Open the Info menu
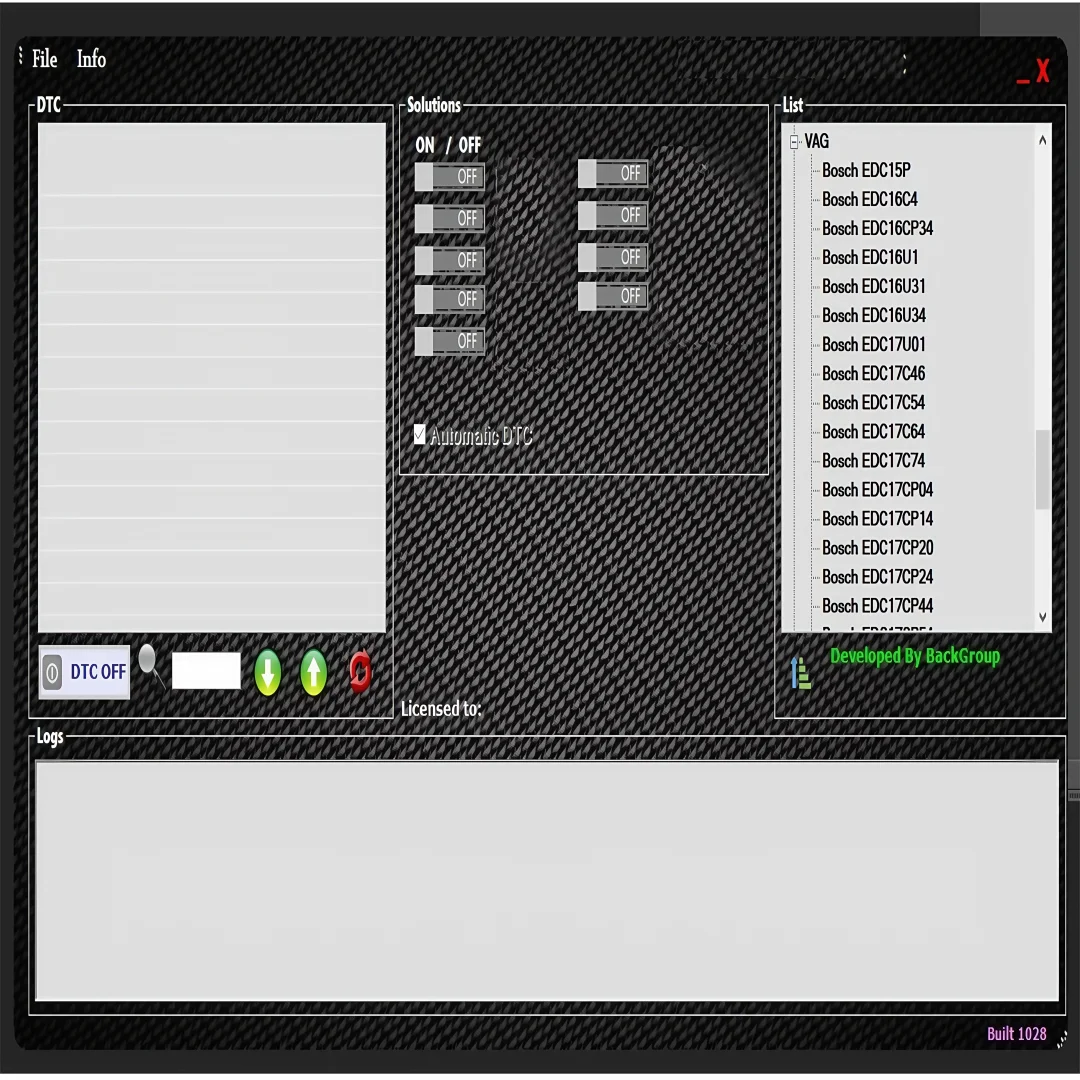Viewport: 1080px width, 1080px height. click(91, 59)
